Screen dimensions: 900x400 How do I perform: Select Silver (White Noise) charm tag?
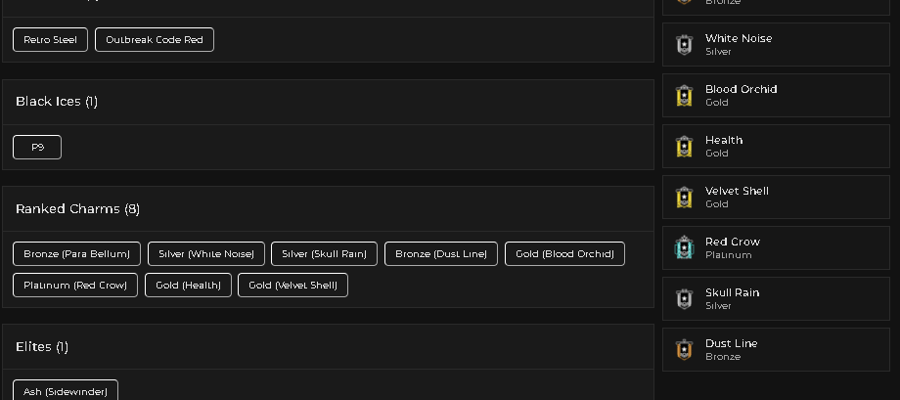click(206, 254)
